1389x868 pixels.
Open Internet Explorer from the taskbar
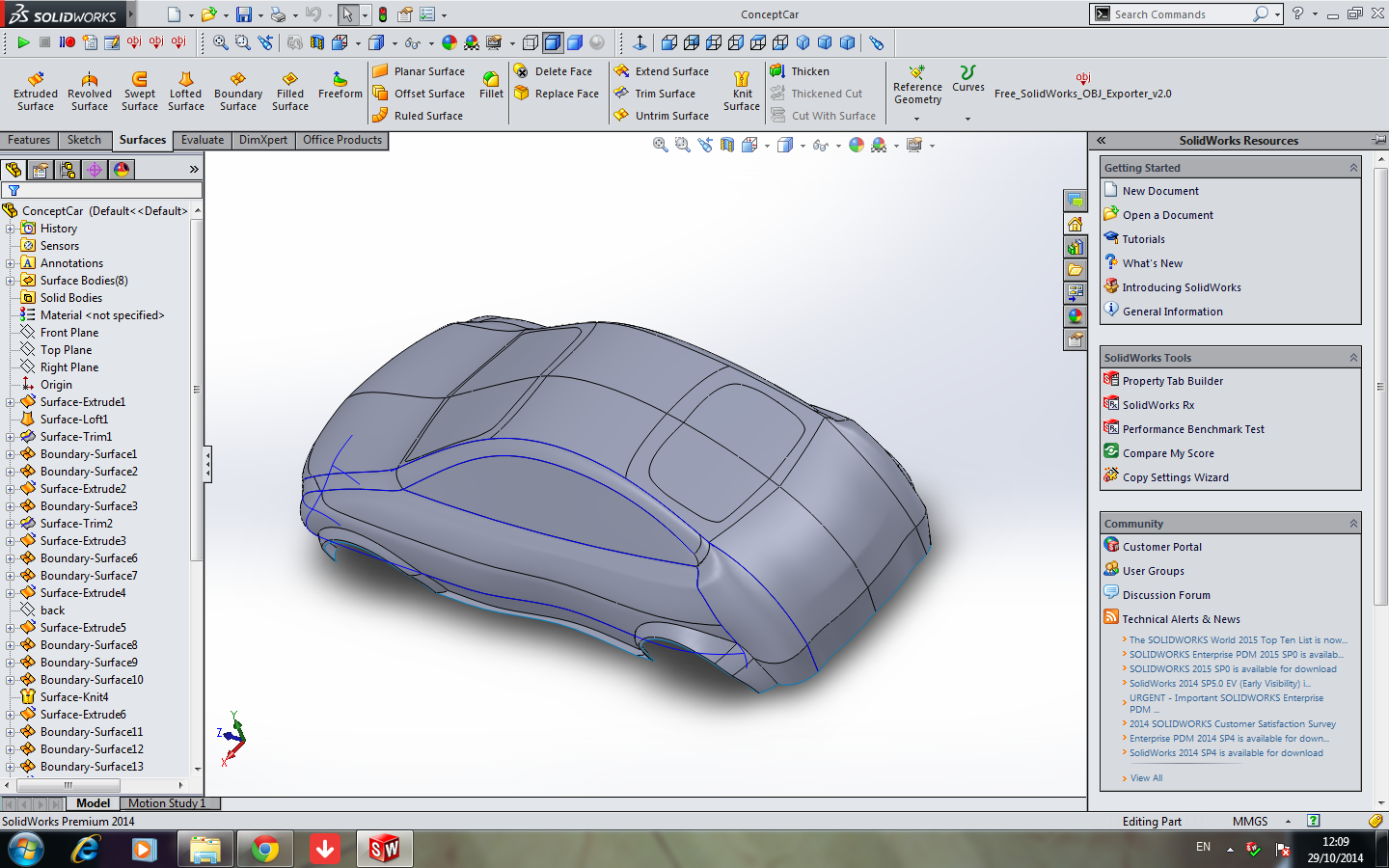coord(86,849)
